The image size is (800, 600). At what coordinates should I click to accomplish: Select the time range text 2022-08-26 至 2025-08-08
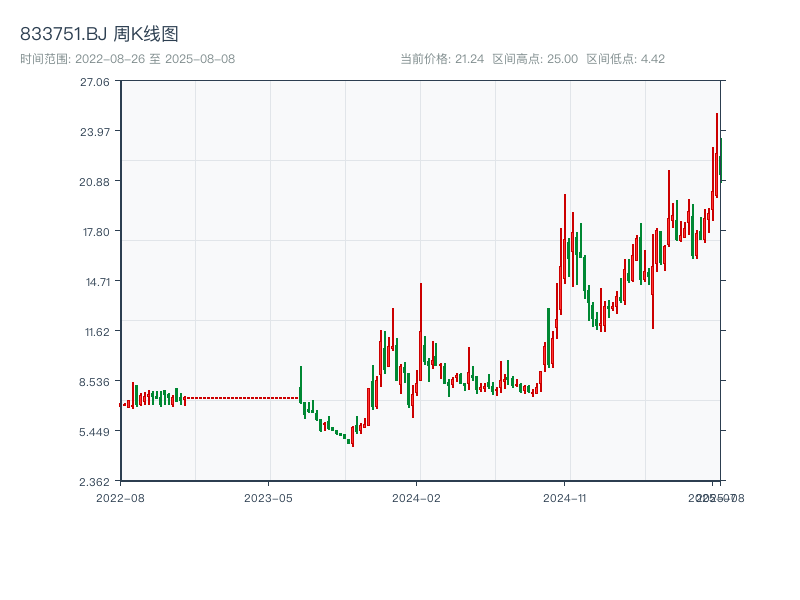click(155, 59)
